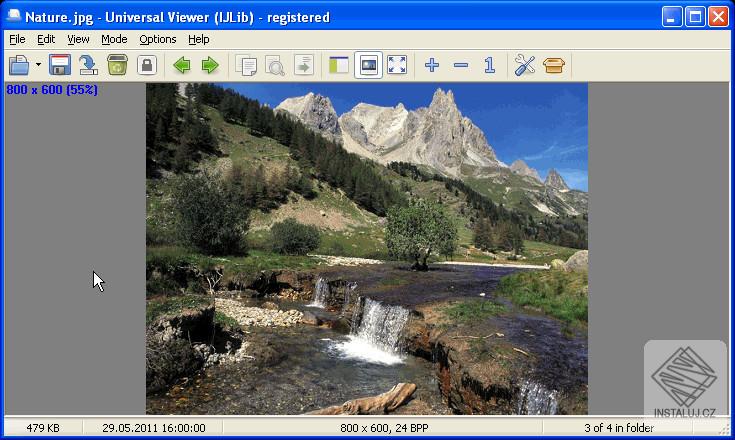
Task: Click the 479 KB status bar entry
Action: click(43, 428)
